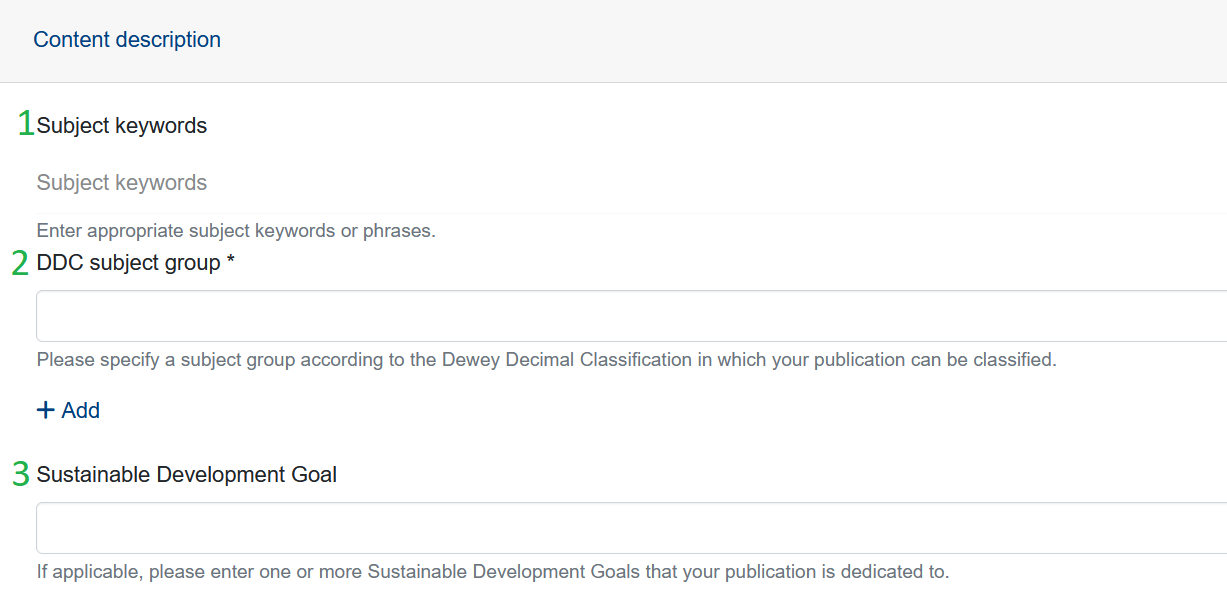Click the green number 2 marker

20,263
